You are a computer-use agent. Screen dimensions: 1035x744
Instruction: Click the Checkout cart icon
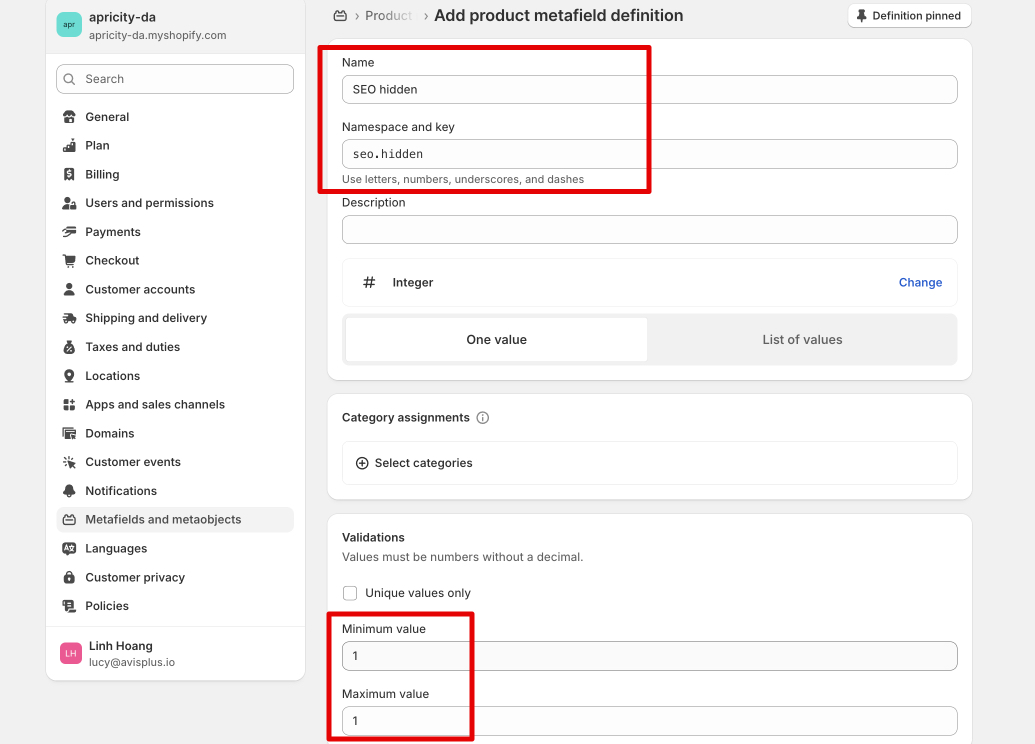(69, 261)
